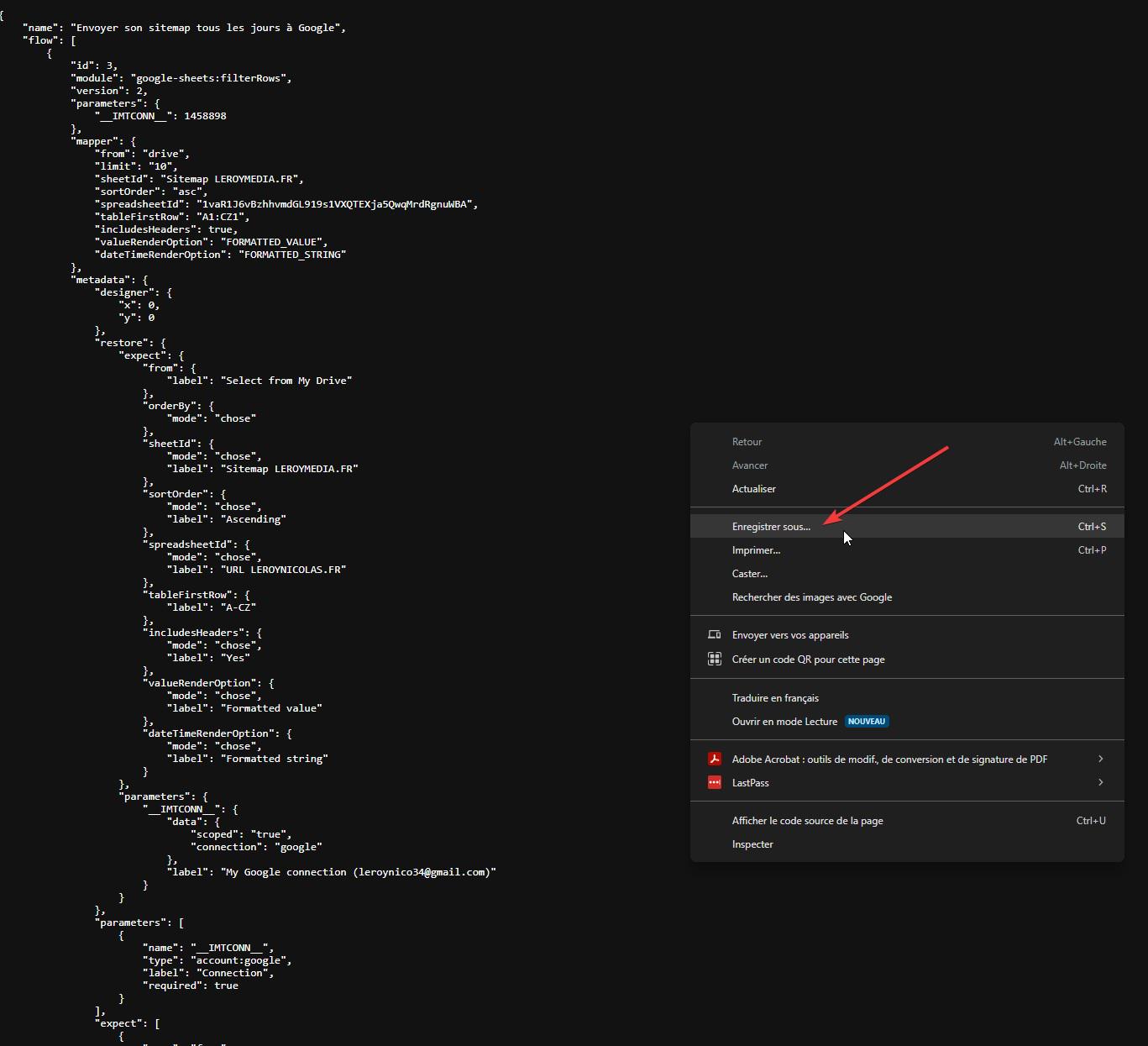Click the label "Formatted value"
The width and height of the screenshot is (1148, 1046).
click(271, 708)
